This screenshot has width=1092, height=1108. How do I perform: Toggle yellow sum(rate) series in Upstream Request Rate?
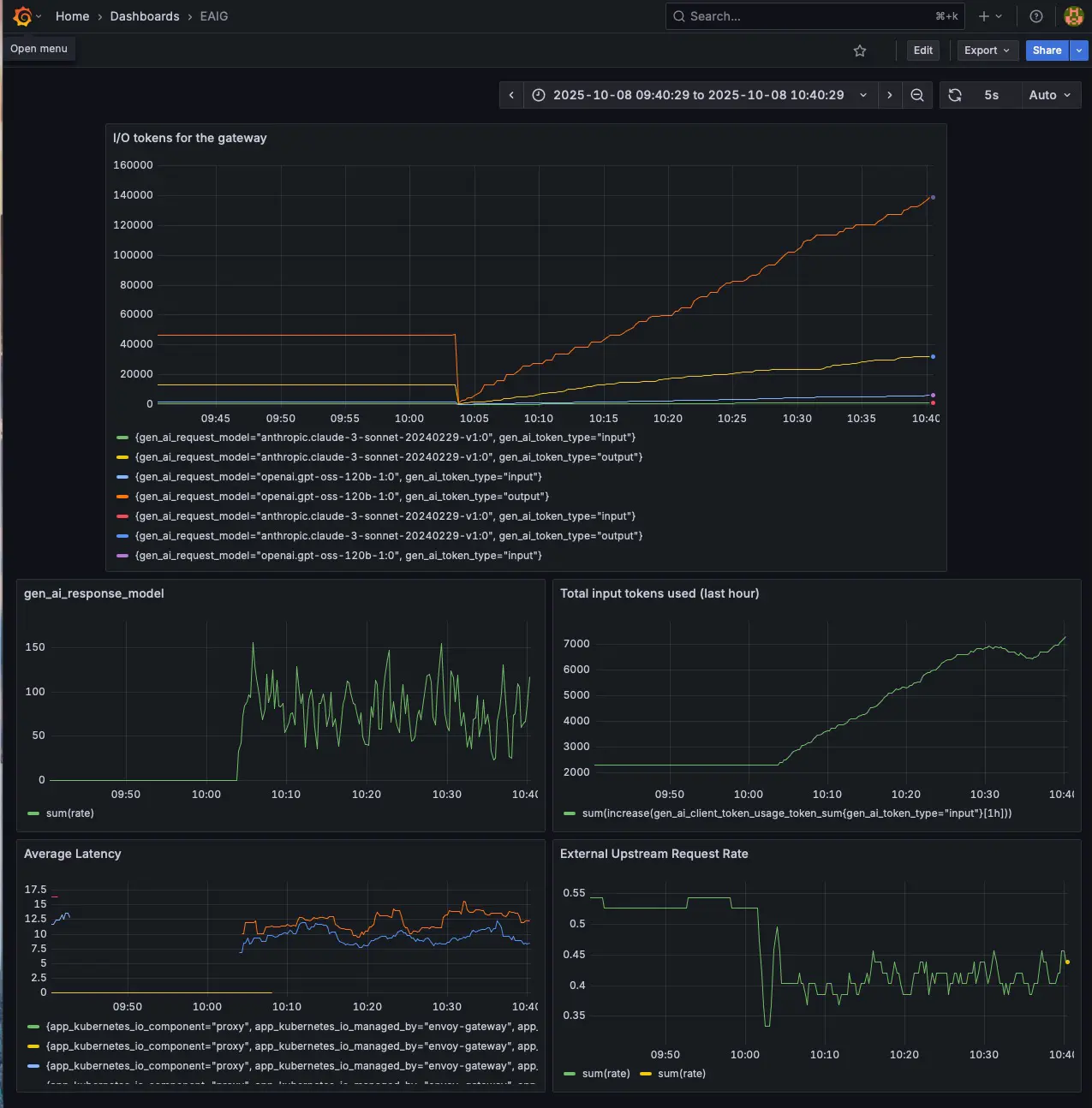(x=681, y=1074)
